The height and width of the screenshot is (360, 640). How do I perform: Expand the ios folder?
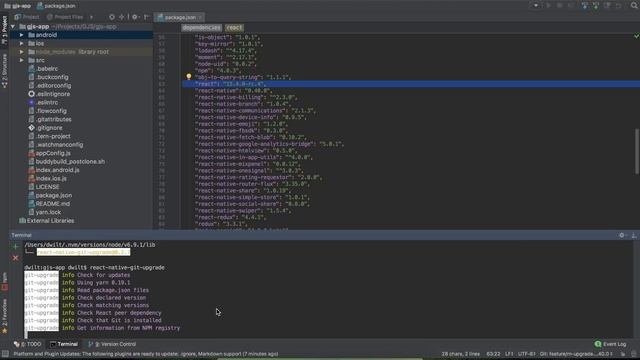22,43
